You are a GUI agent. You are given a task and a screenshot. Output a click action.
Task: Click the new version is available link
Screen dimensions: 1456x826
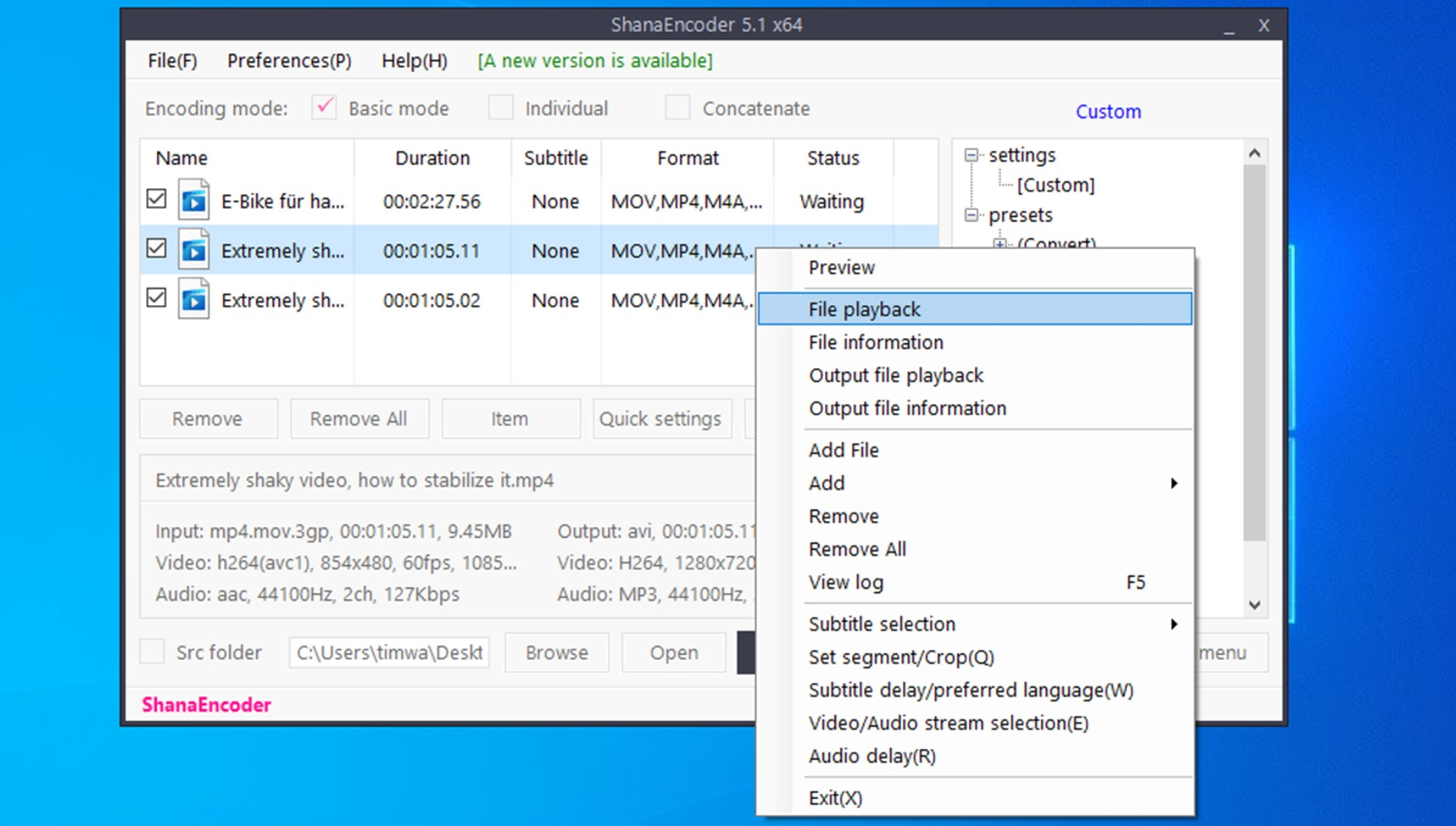pos(594,60)
